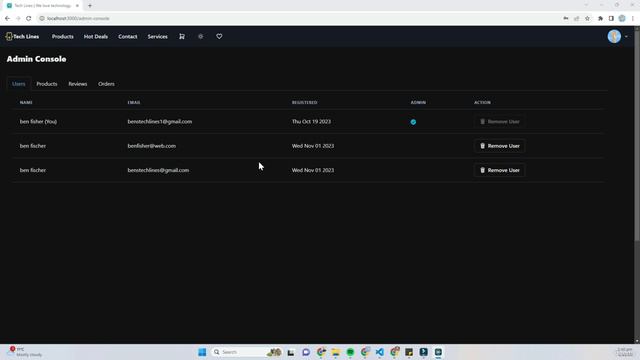This screenshot has height=360, width=640.
Task: Open the Contact nav link
Action: pos(128,36)
